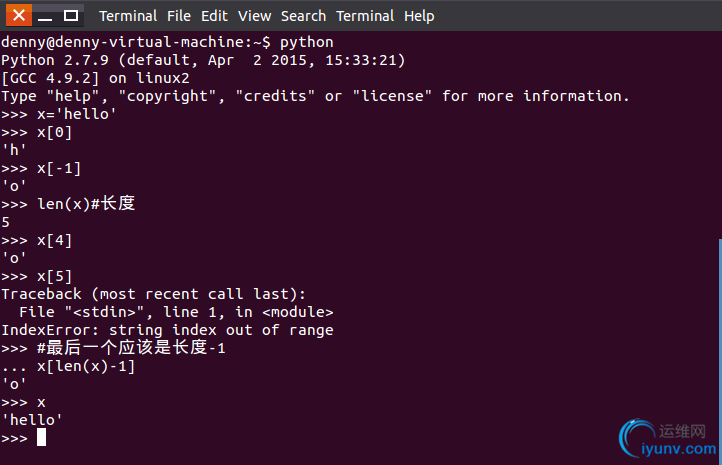Open the View menu

pyautogui.click(x=254, y=16)
